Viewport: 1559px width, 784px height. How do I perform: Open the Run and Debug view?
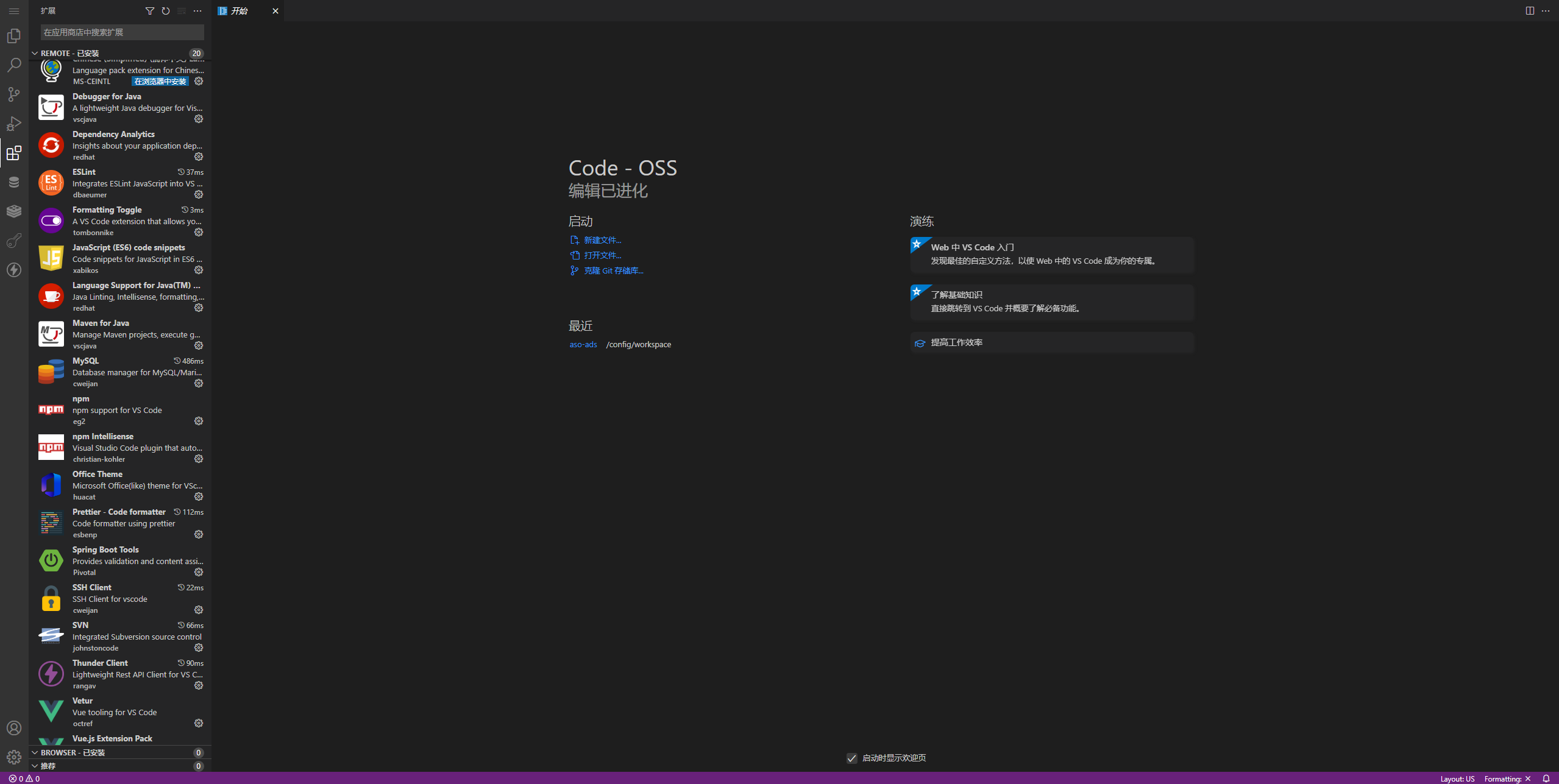click(13, 123)
